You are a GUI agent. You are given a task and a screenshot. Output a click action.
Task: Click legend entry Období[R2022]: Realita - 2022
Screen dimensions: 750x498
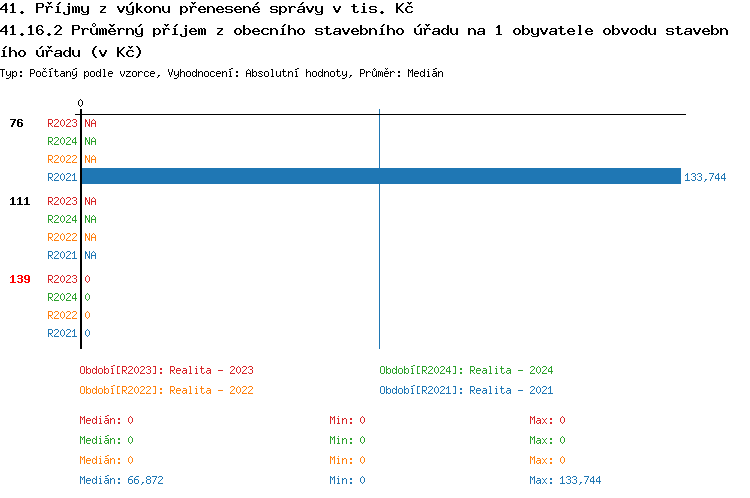[166, 390]
